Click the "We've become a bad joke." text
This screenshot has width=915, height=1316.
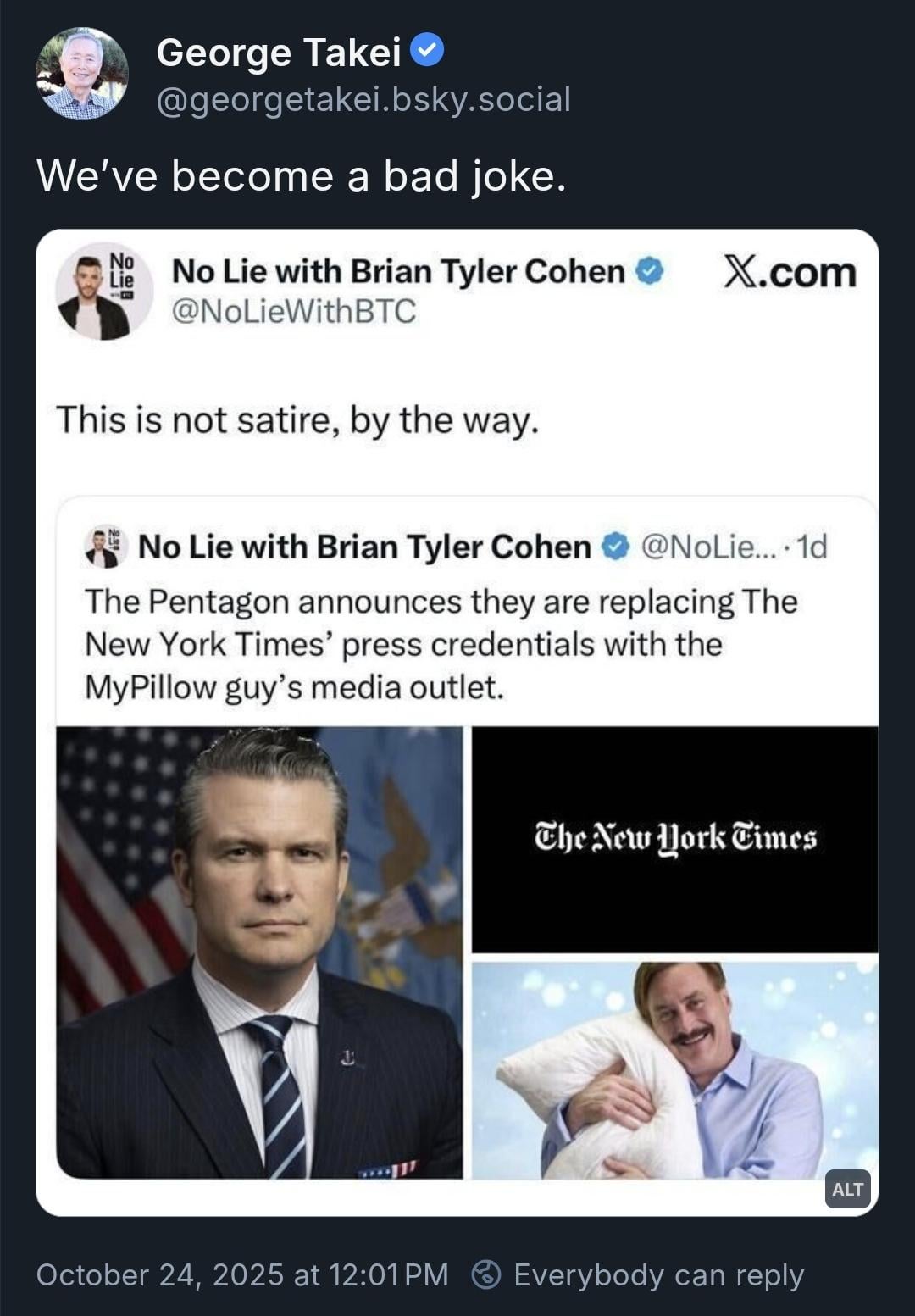tap(301, 176)
